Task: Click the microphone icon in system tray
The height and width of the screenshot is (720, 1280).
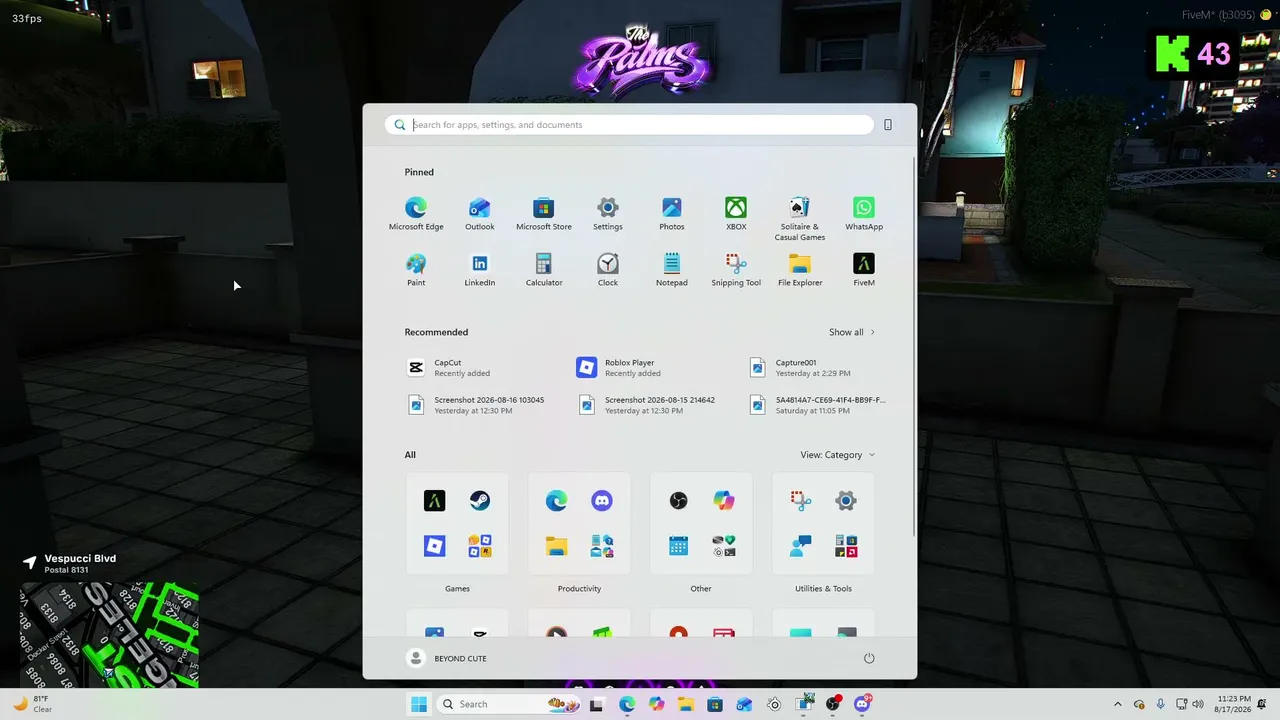Action: click(1160, 704)
